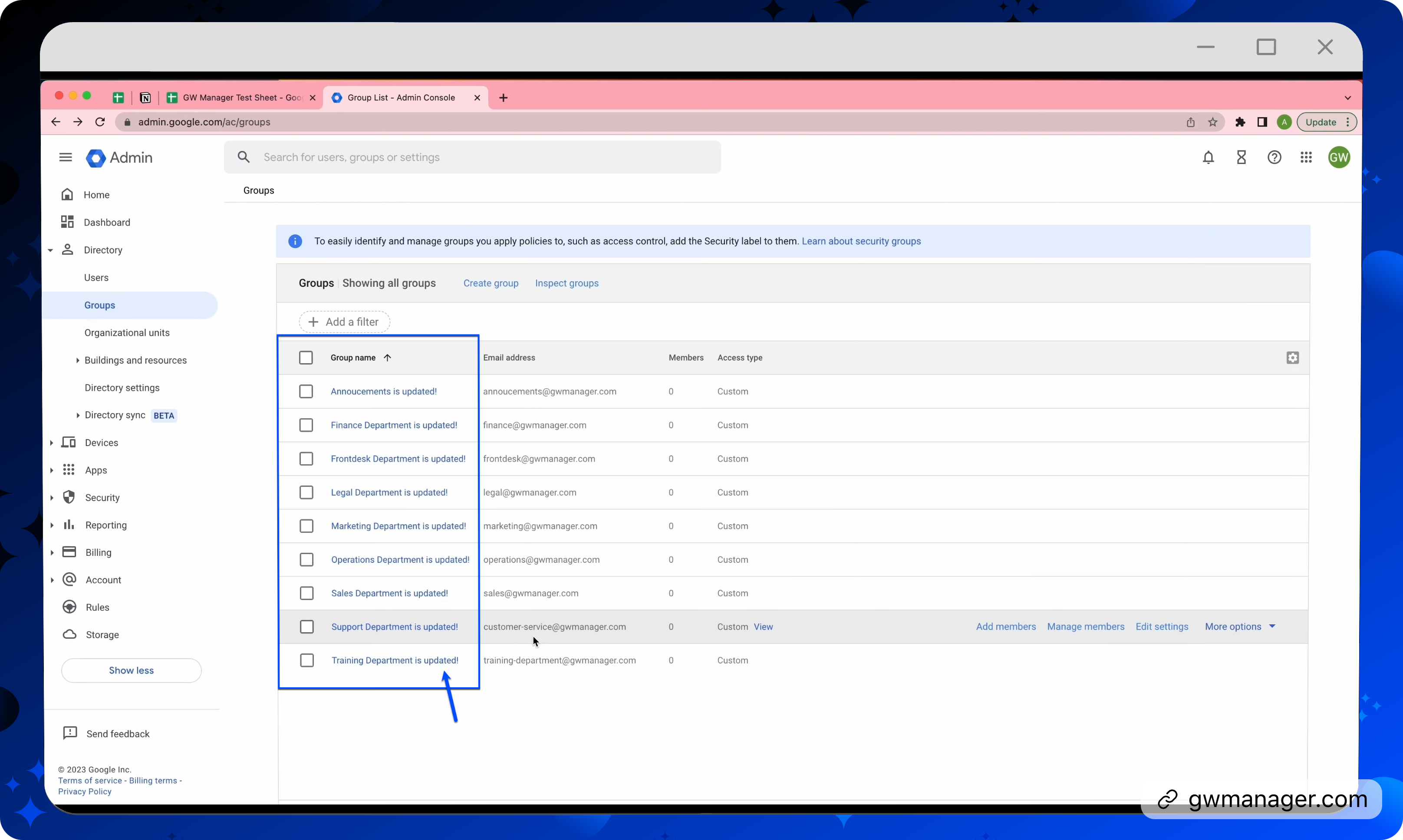Share this page from address bar
The image size is (1403, 840).
1191,121
